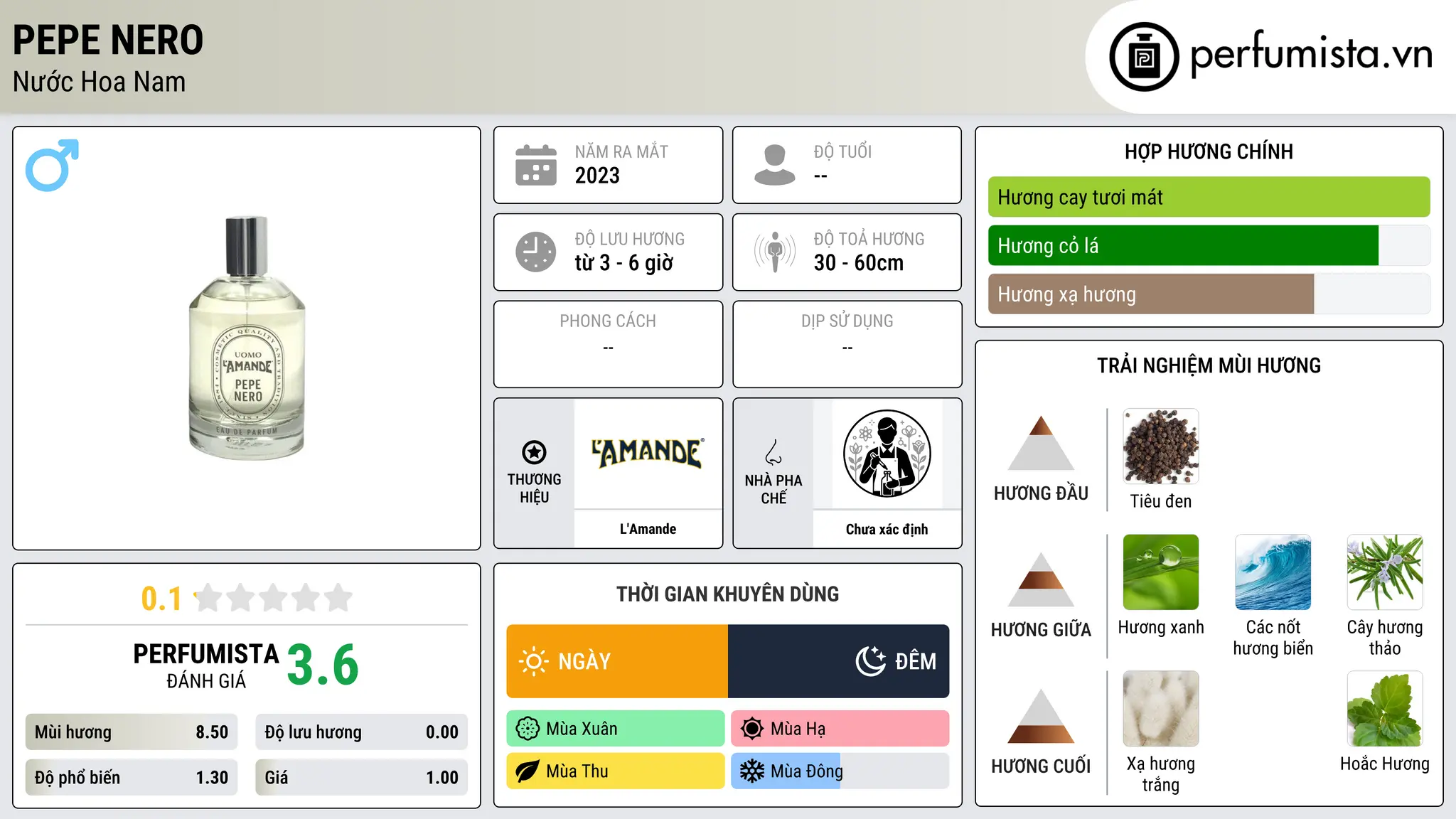Image resolution: width=1456 pixels, height=819 pixels.
Task: Click the middle notes pyramid icon
Action: tap(1041, 579)
